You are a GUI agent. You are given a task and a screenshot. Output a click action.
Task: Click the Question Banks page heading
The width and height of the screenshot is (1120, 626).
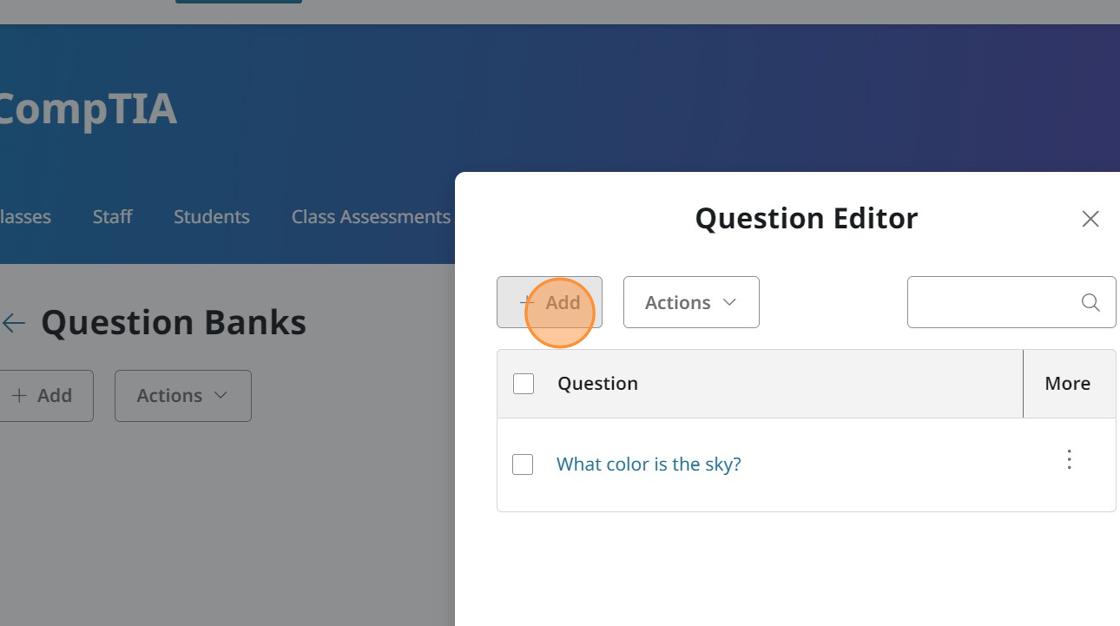click(x=173, y=323)
